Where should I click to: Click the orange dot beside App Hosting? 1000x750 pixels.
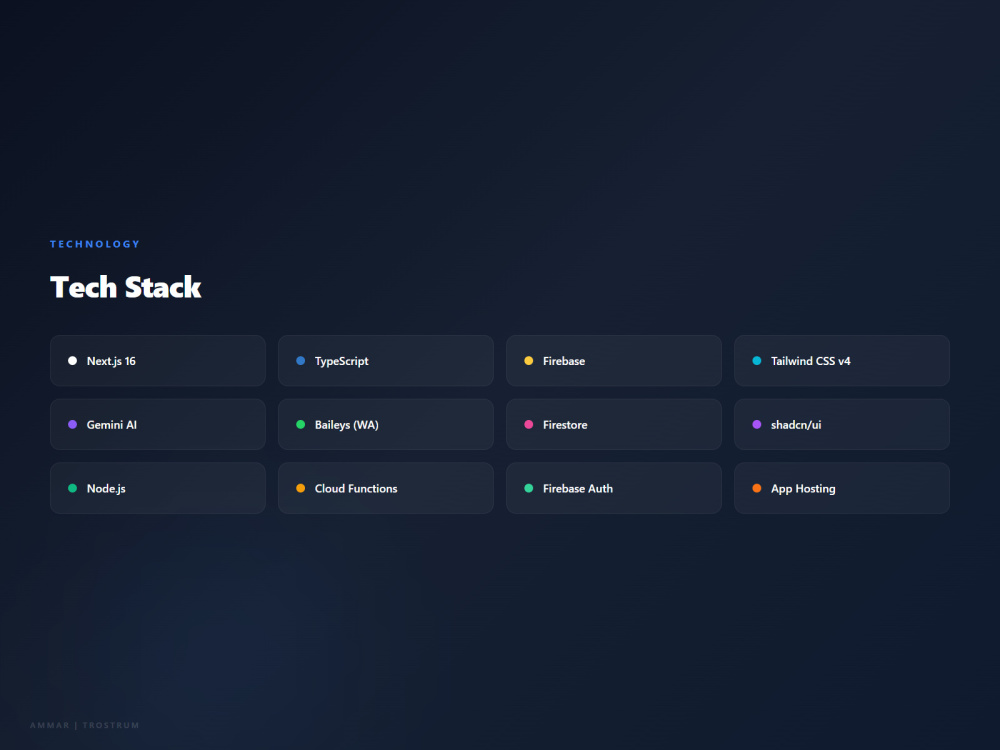[756, 489]
